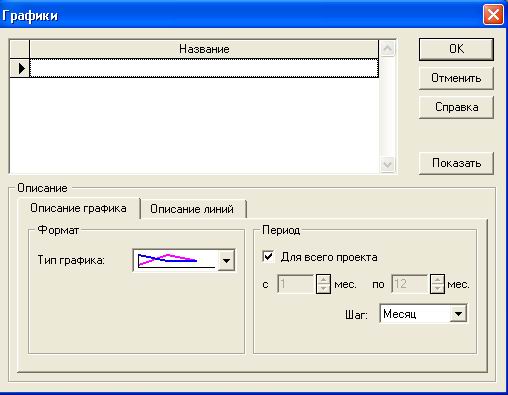This screenshot has height=395, width=508.
Task: Click the OK button
Action: [456, 49]
